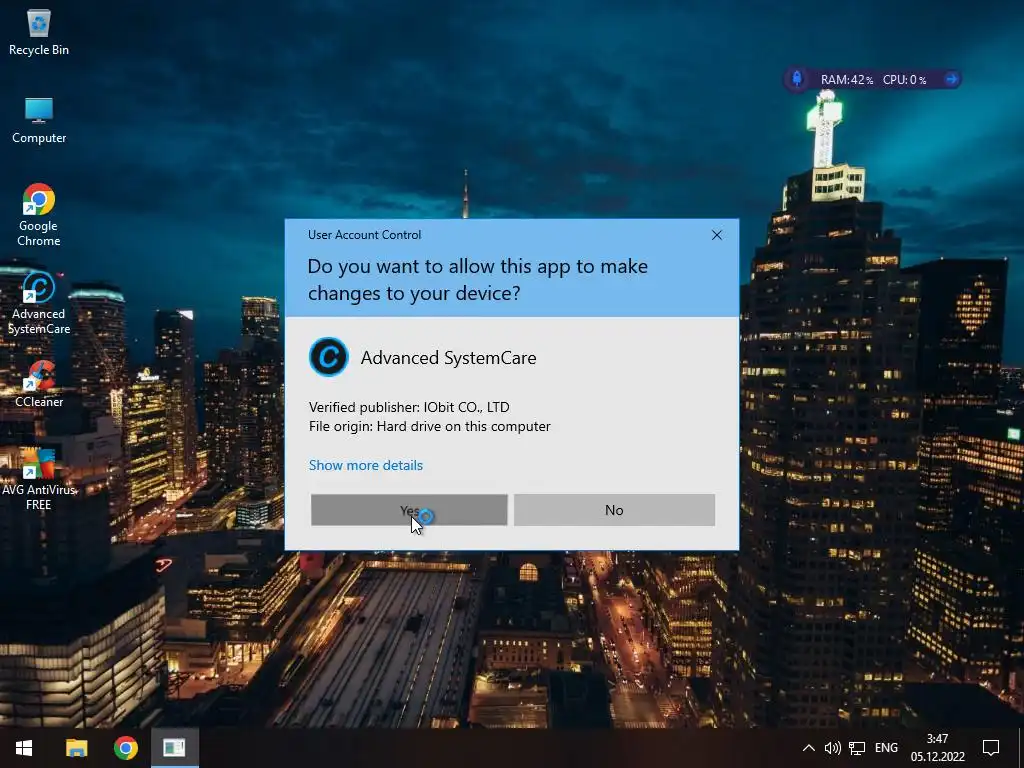Screen dimensions: 1024x768
Task: Show hidden system tray icons
Action: click(x=808, y=748)
